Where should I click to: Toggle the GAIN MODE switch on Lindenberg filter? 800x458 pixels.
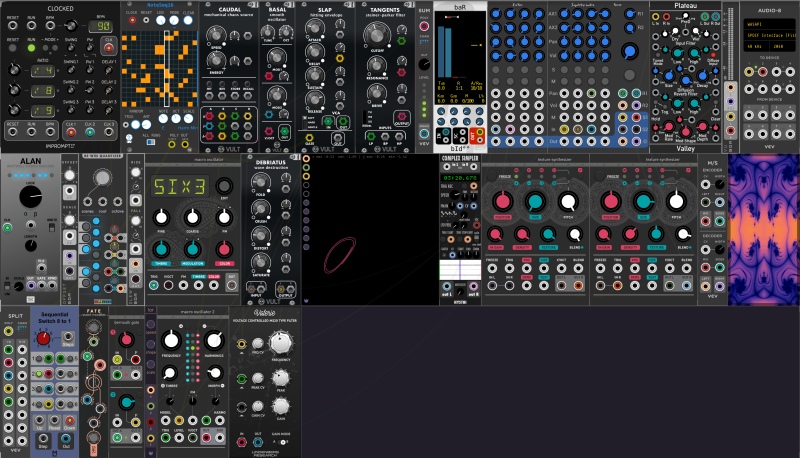click(281, 442)
